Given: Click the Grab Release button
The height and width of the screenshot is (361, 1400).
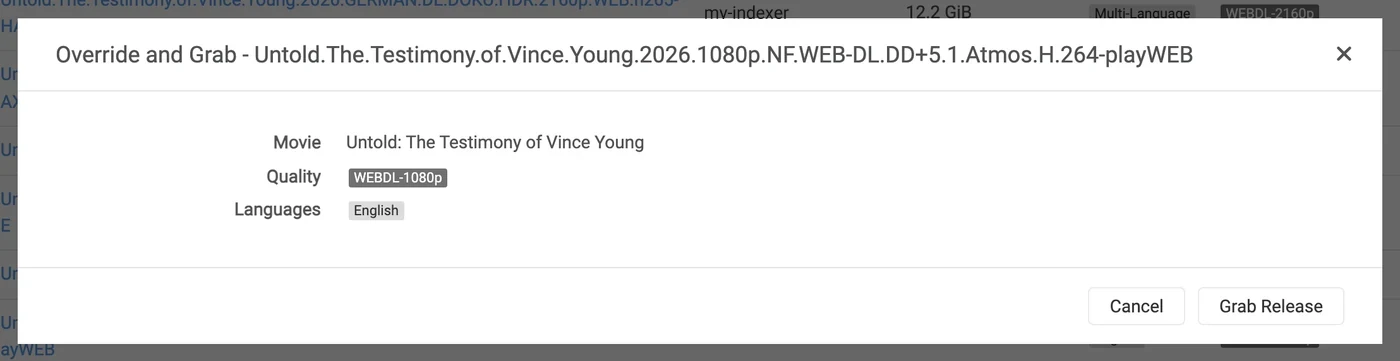Looking at the screenshot, I should click(1271, 306).
